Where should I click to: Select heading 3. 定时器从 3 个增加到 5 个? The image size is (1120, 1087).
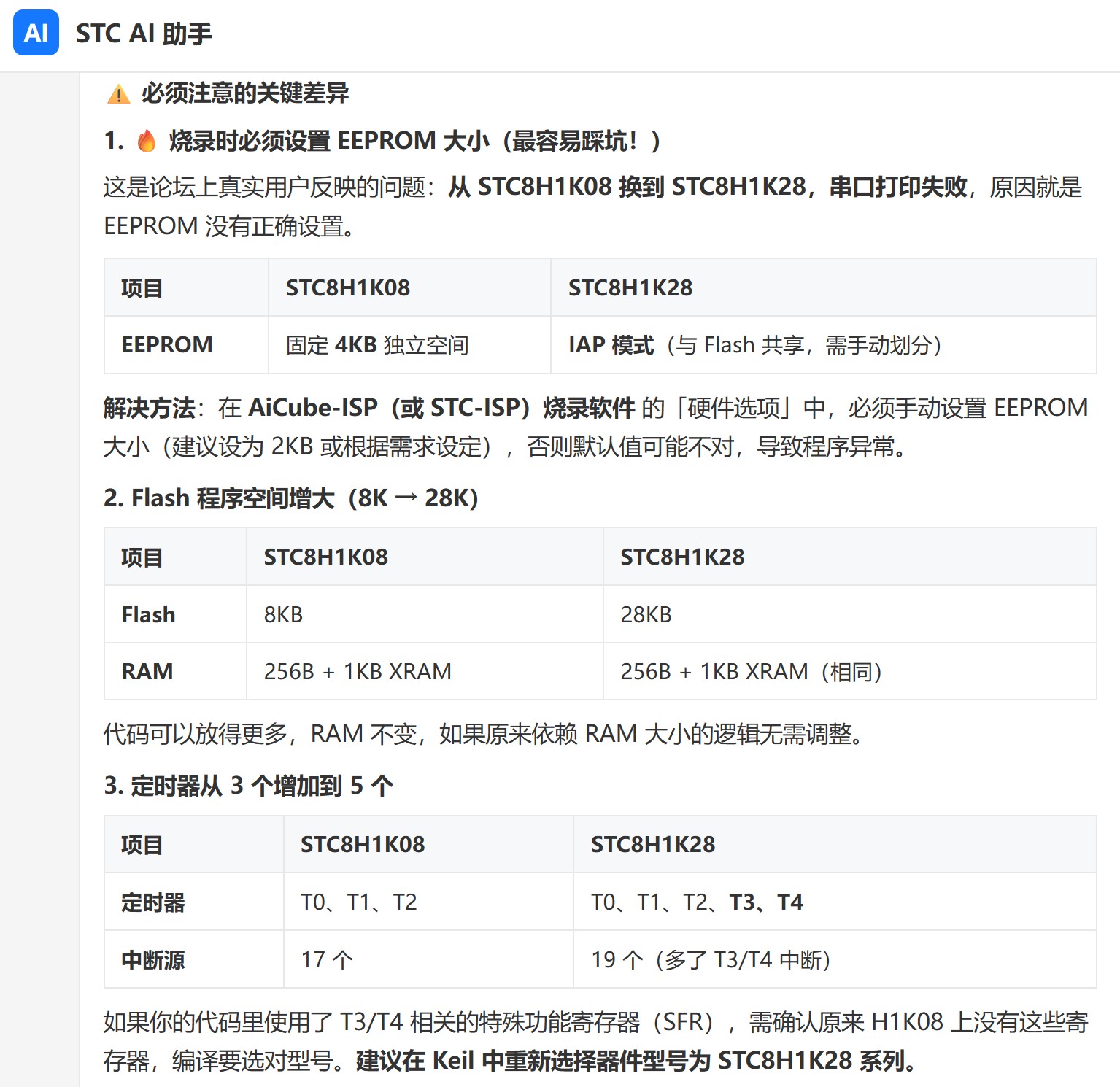(248, 786)
